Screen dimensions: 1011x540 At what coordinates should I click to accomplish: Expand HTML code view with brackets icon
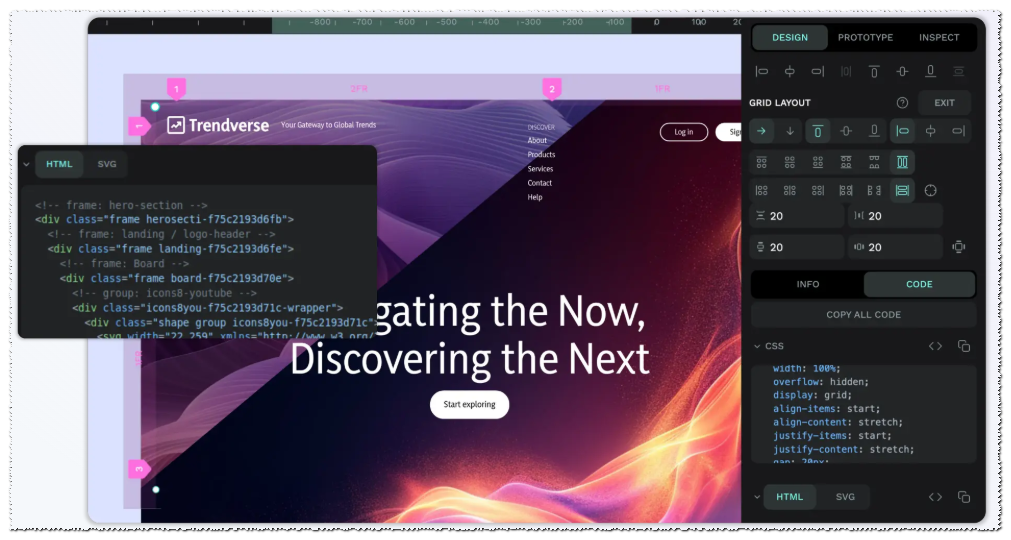click(x=935, y=497)
